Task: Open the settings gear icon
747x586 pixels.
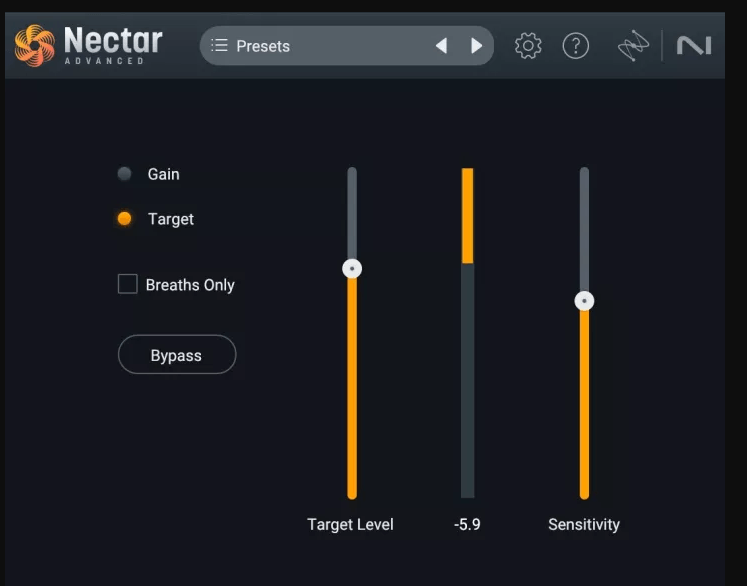Action: pyautogui.click(x=528, y=46)
